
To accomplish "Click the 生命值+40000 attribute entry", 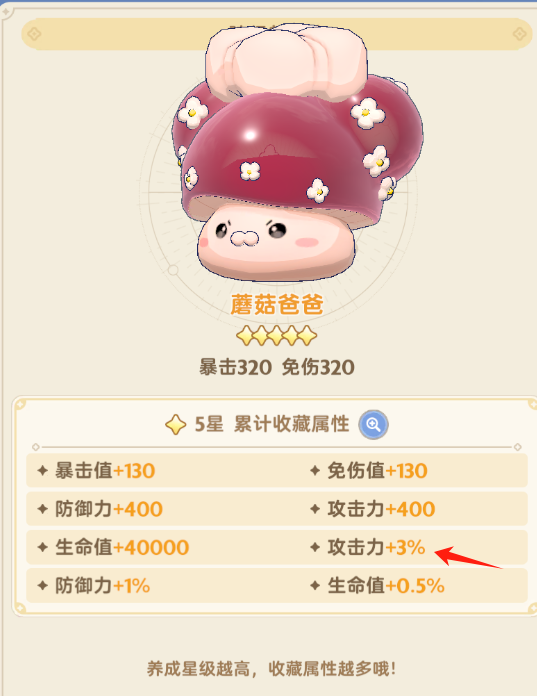I will [113, 547].
